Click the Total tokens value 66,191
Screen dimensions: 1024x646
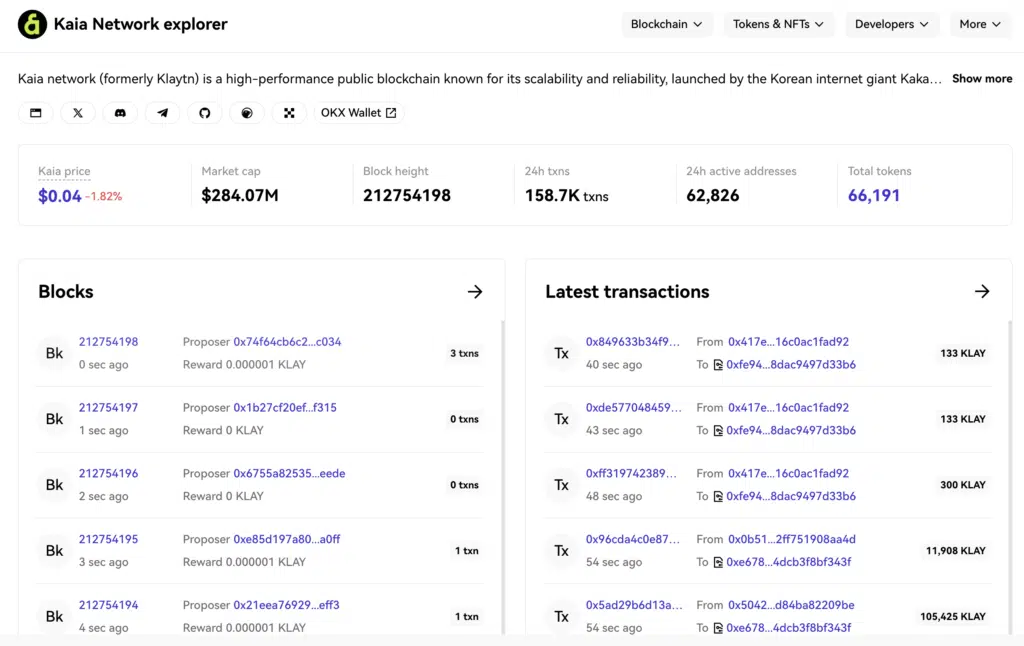pos(874,196)
